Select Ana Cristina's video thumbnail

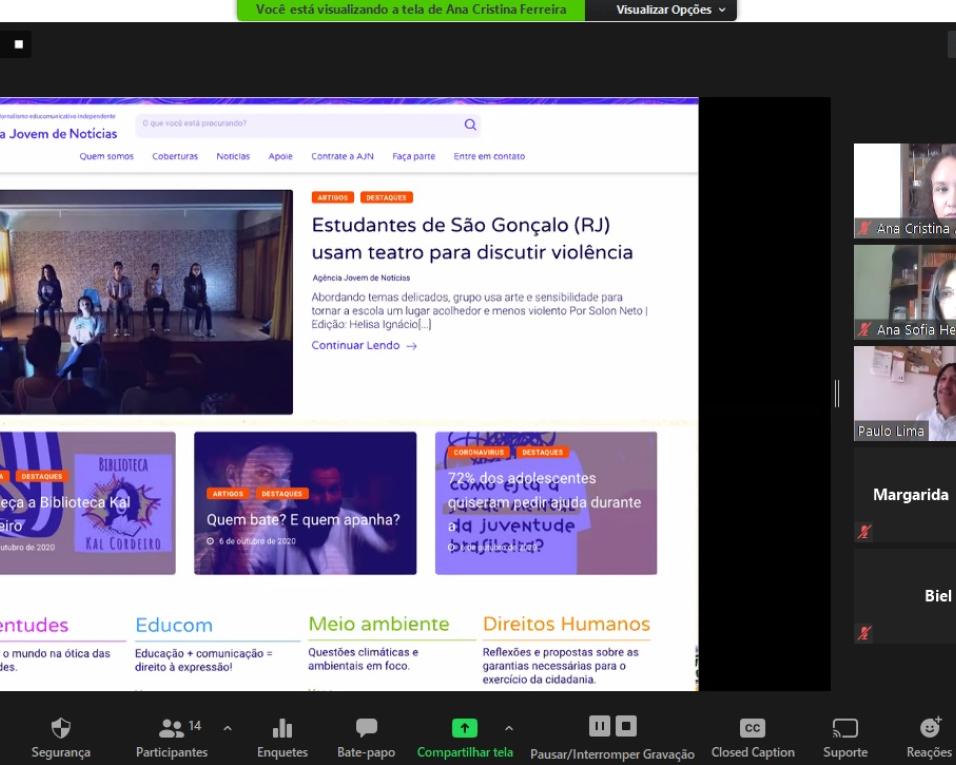(x=905, y=191)
